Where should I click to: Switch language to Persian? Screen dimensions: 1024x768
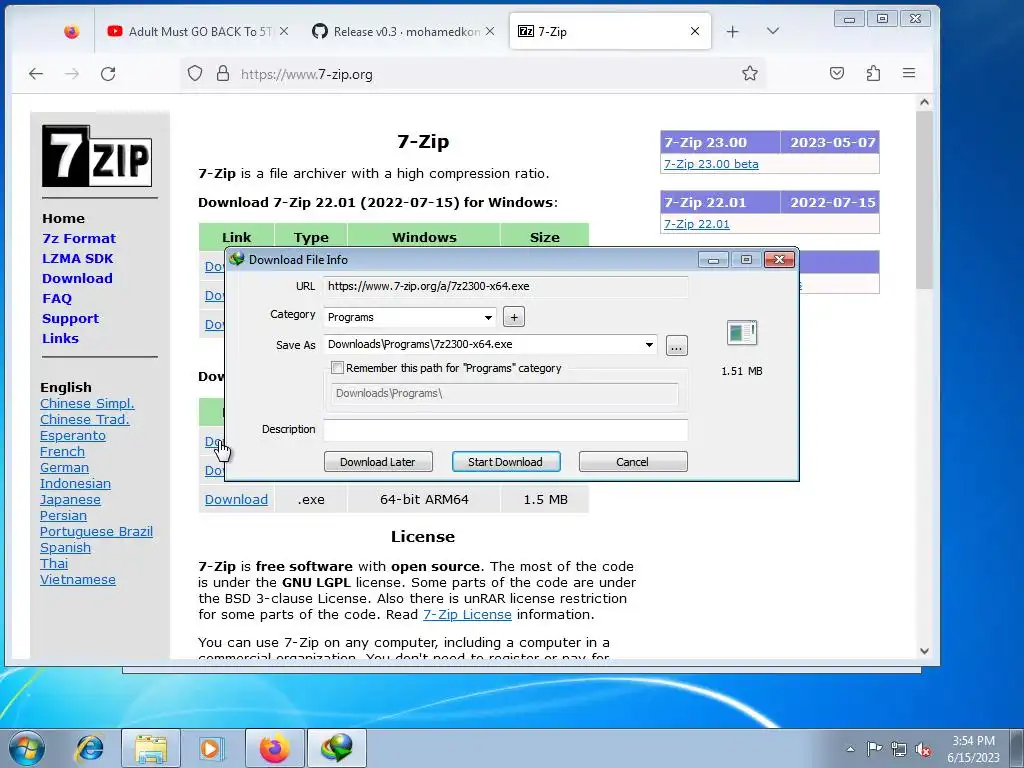[x=63, y=515]
